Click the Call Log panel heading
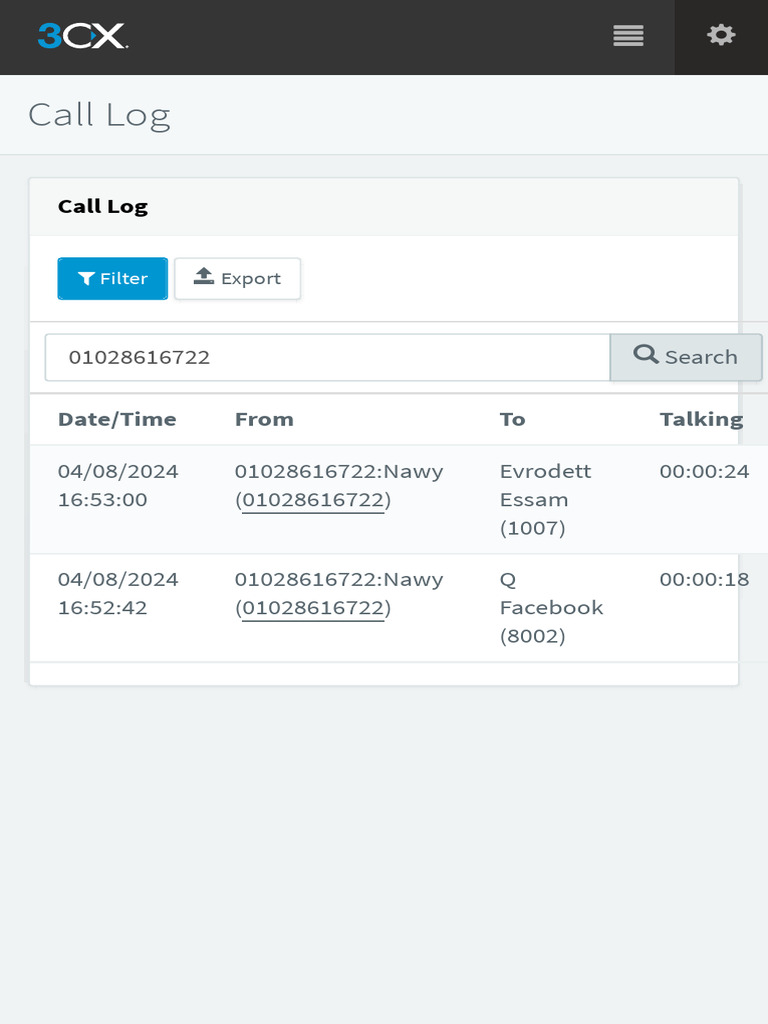This screenshot has width=768, height=1024. click(x=103, y=207)
